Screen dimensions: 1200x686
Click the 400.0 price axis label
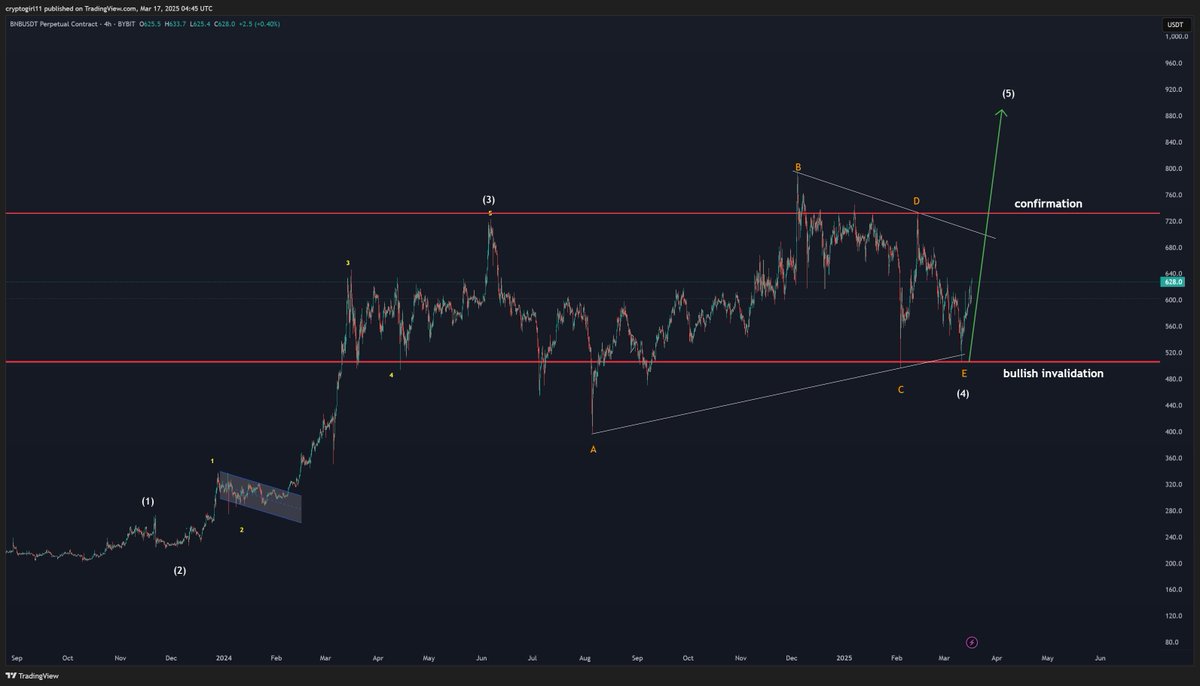click(x=1174, y=432)
